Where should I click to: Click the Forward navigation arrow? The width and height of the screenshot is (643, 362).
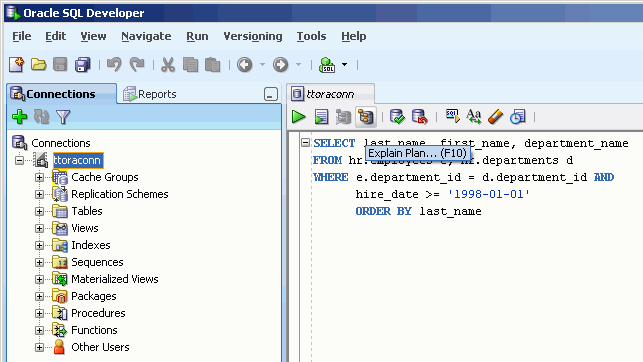tap(280, 65)
